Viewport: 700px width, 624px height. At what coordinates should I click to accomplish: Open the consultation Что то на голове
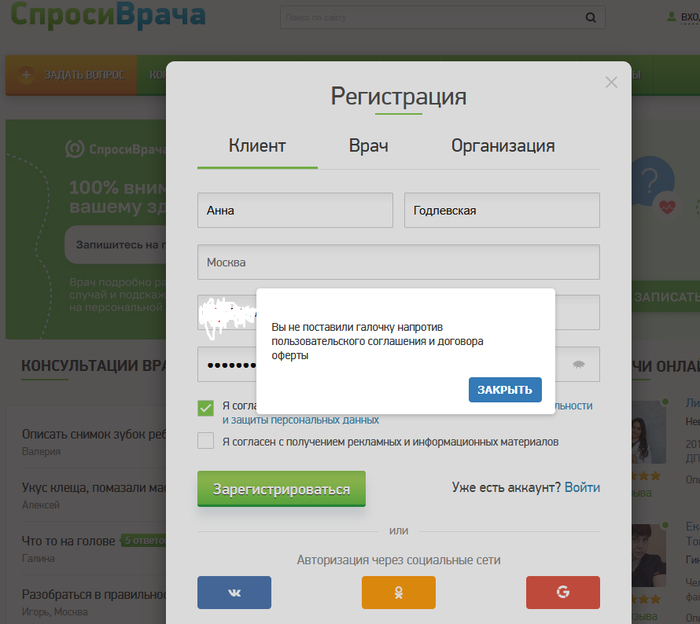[68, 541]
